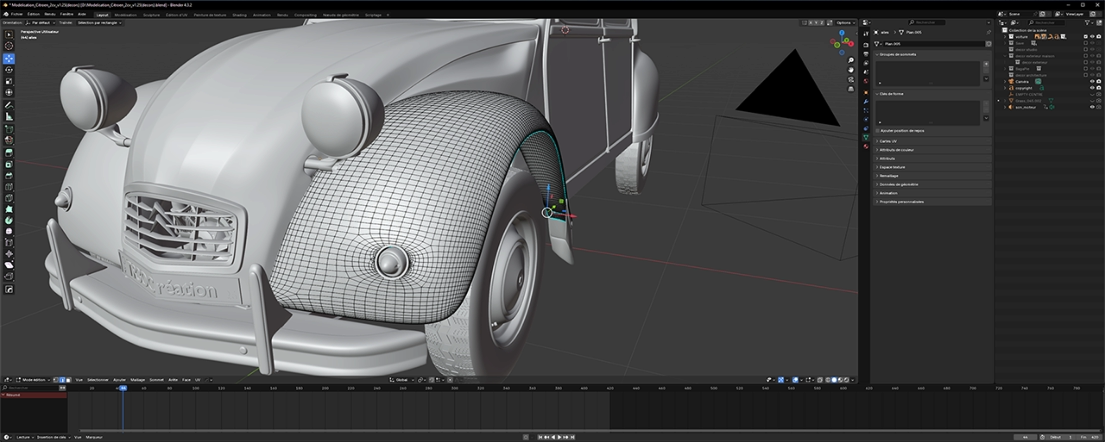Open the Object Data mesh properties tab
The height and width of the screenshot is (442, 1105).
tap(866, 137)
